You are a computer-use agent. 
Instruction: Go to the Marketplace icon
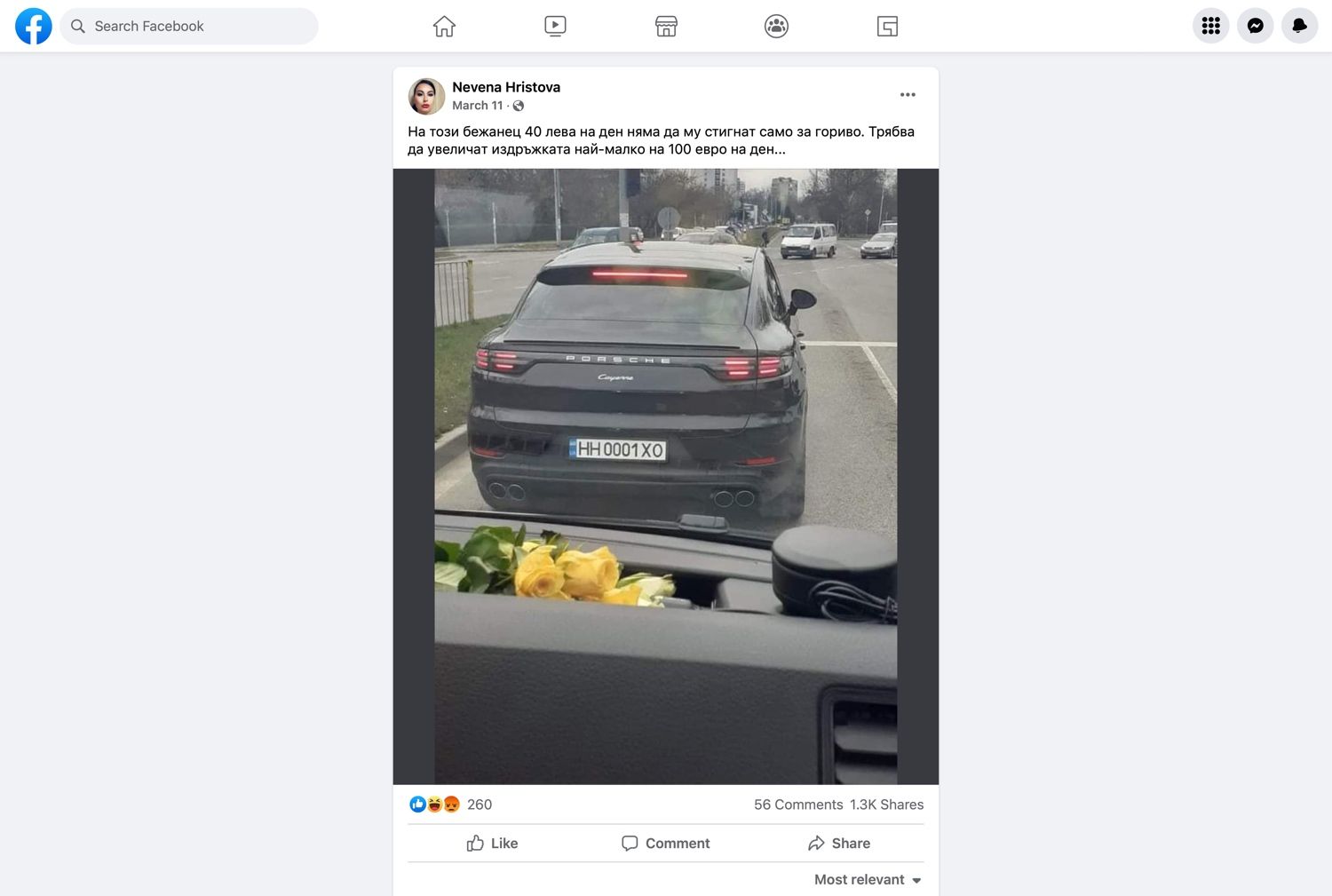pyautogui.click(x=666, y=27)
